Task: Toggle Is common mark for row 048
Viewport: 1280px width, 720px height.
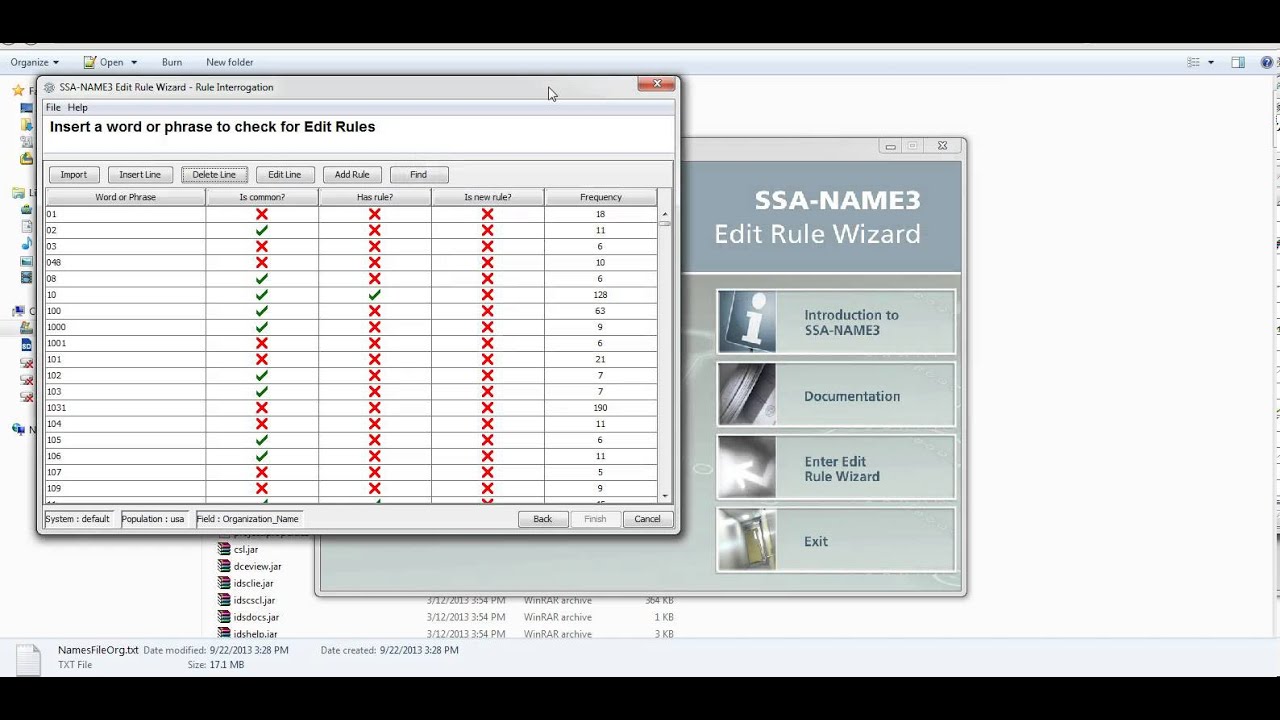Action: point(262,262)
